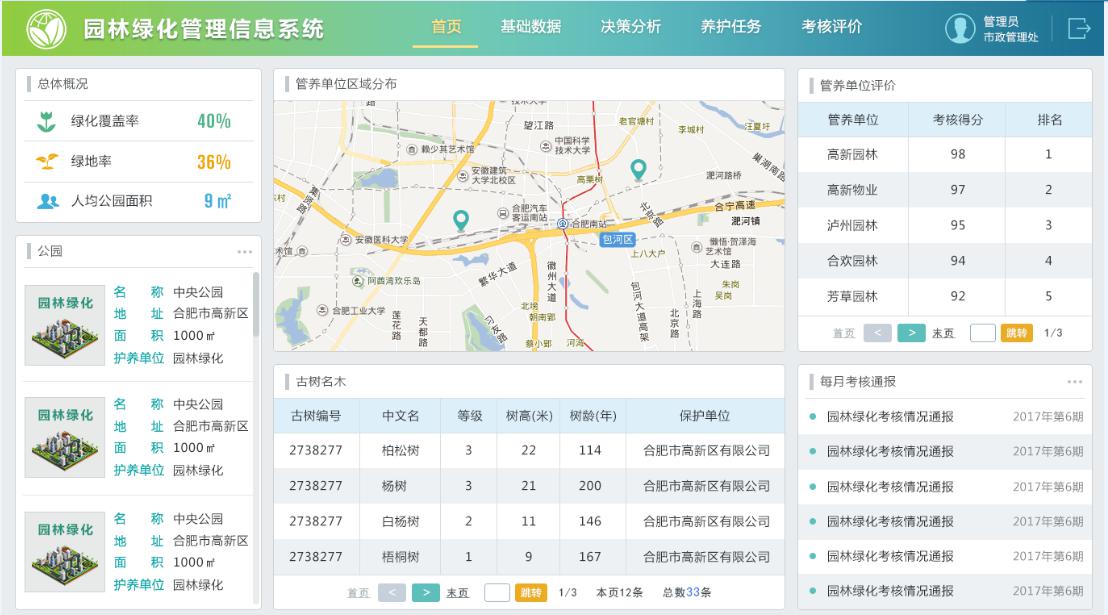Click page number input in 古树名木 pagination
The height and width of the screenshot is (615, 1108).
click(x=497, y=593)
